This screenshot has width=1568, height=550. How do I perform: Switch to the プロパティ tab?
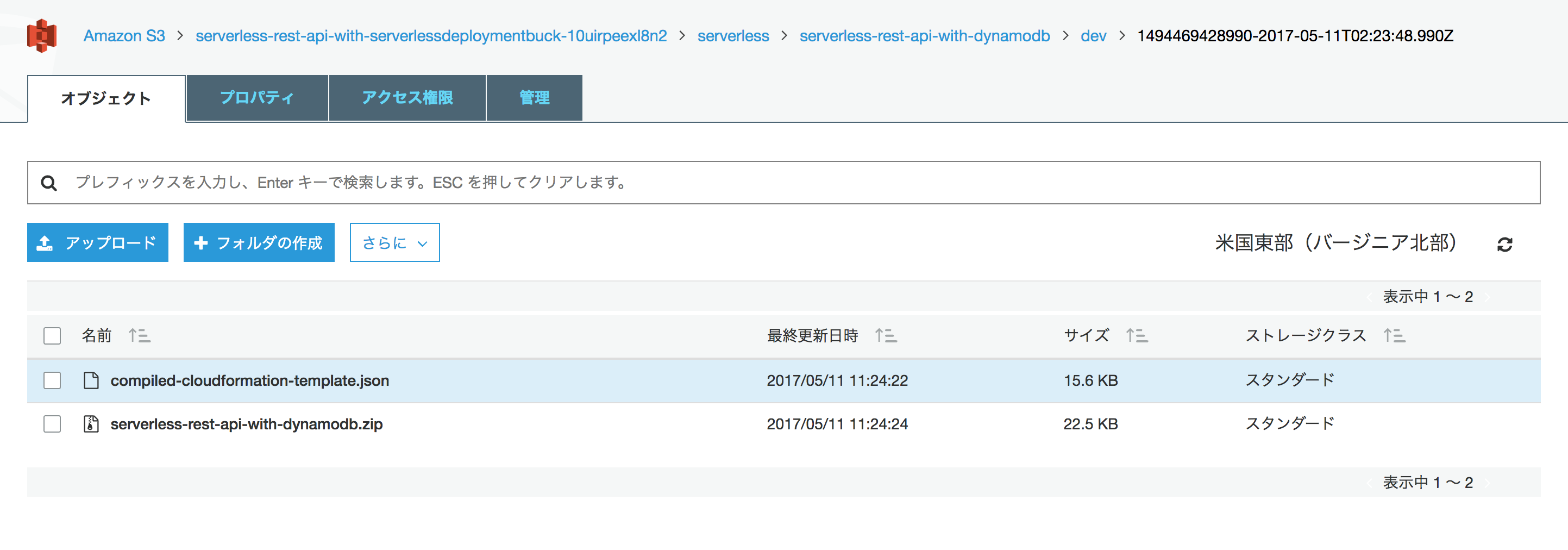coord(257,97)
